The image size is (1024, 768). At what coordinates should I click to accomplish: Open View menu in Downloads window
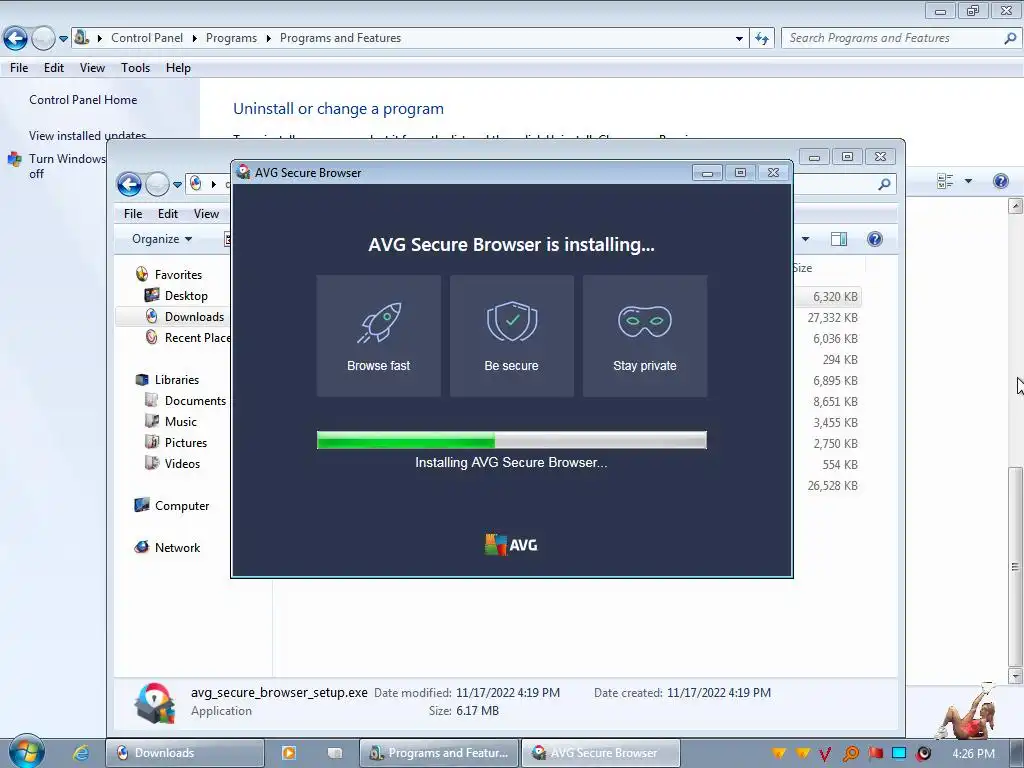pyautogui.click(x=206, y=214)
